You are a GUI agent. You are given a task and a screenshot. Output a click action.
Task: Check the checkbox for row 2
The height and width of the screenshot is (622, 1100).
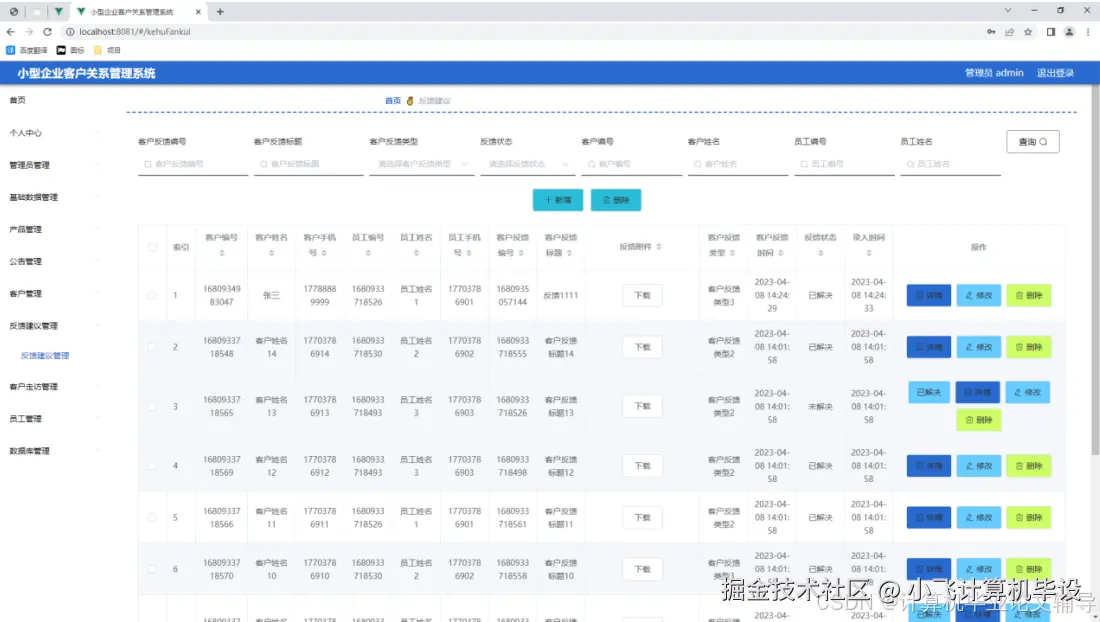(152, 347)
